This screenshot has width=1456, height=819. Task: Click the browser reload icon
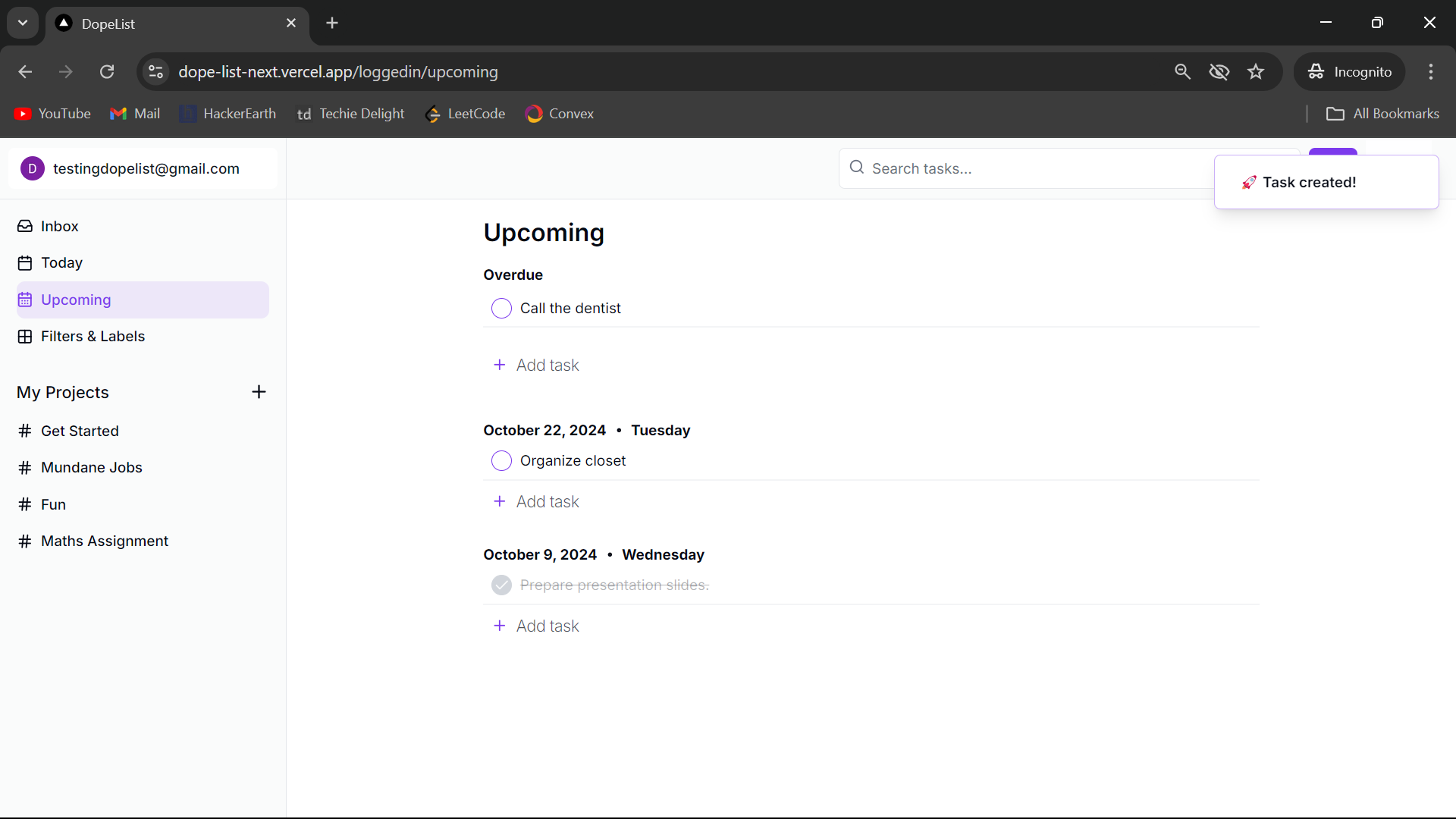pyautogui.click(x=107, y=72)
